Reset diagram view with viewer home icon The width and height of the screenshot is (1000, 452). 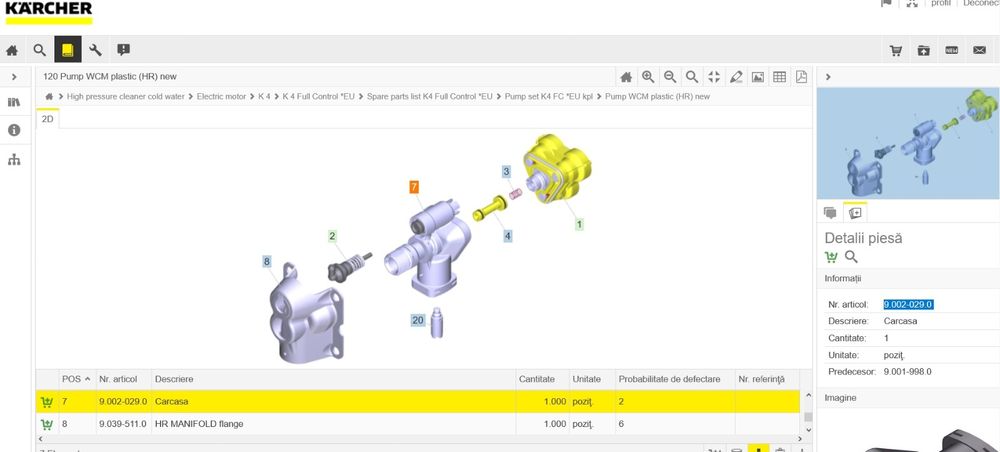click(x=626, y=77)
